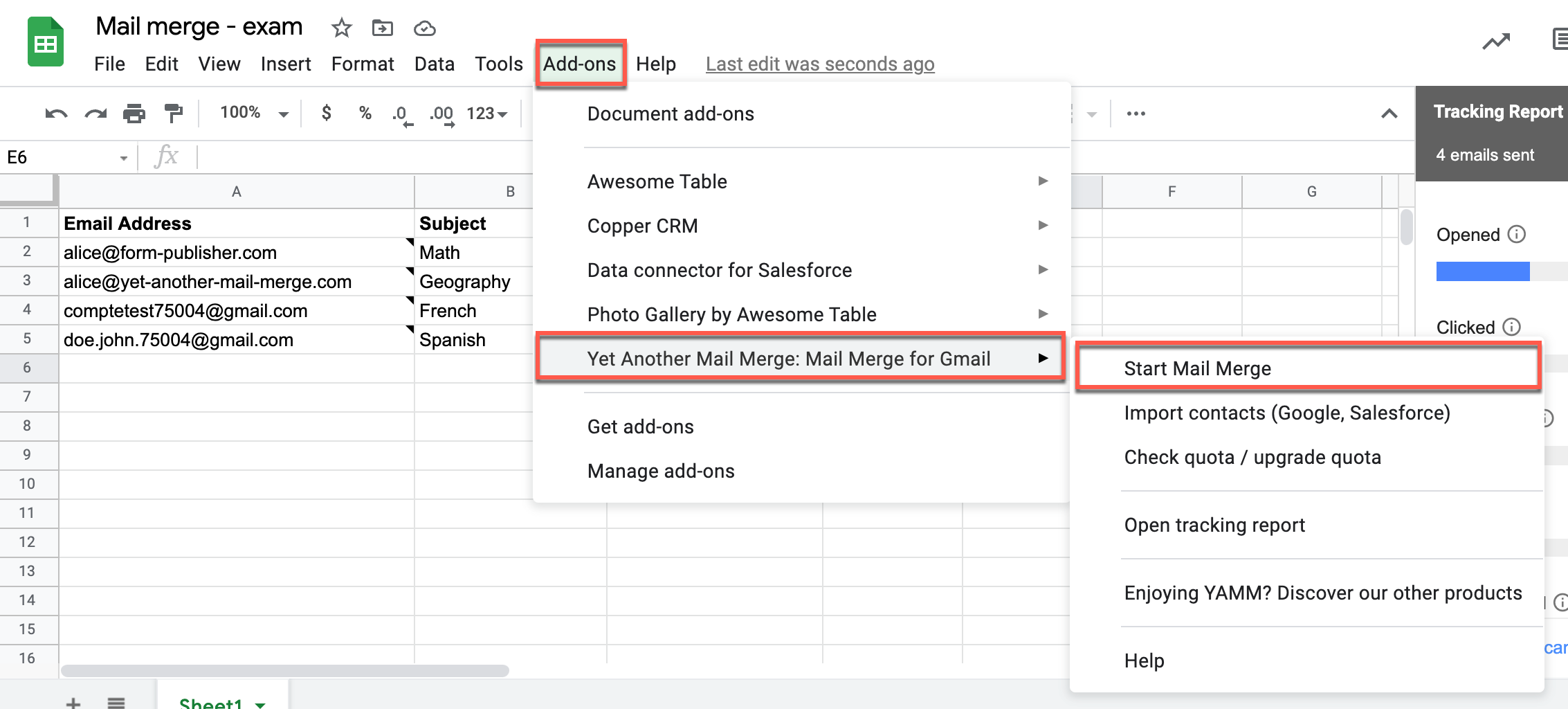Open the zoom 100% dropdown
This screenshot has height=709, width=1568.
(253, 113)
